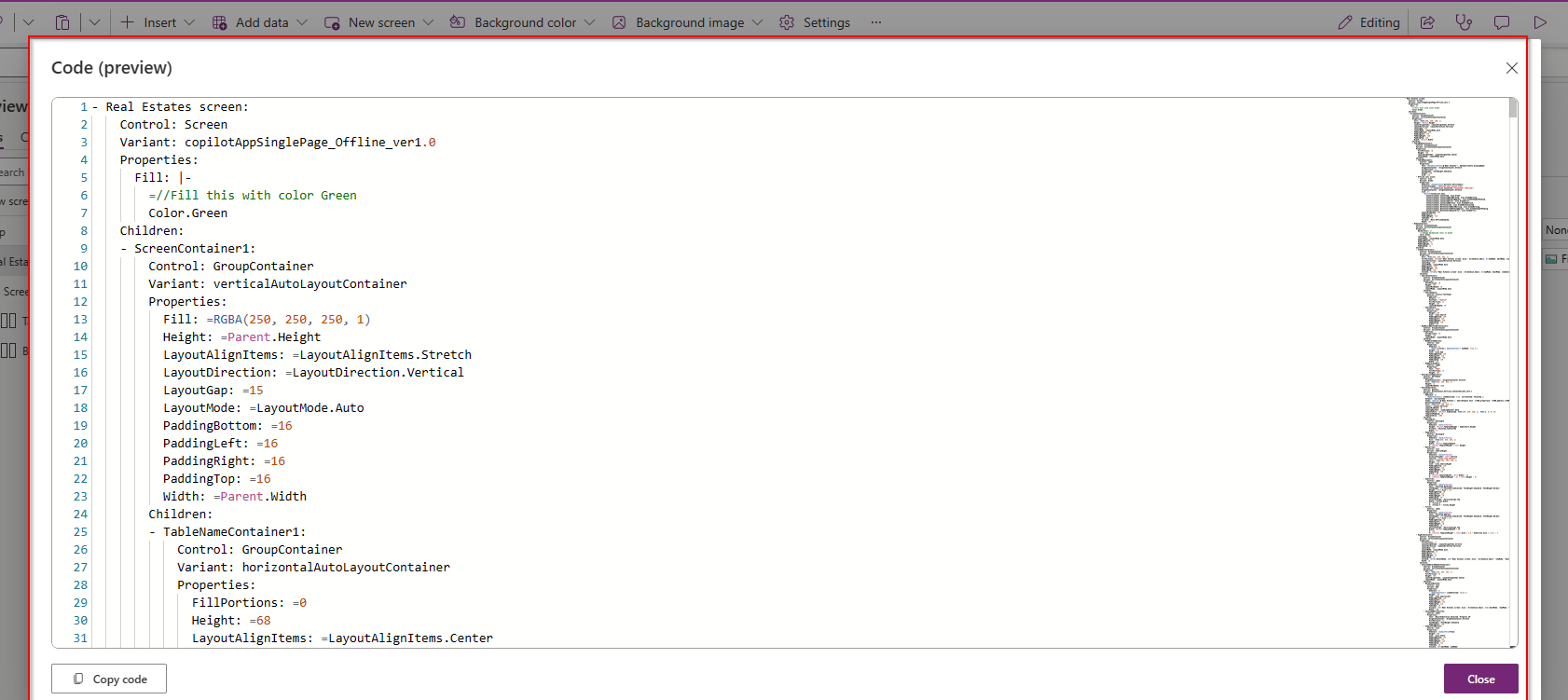Viewport: 1568px width, 700px height.
Task: Expand the Insert dropdown
Action: (x=158, y=22)
